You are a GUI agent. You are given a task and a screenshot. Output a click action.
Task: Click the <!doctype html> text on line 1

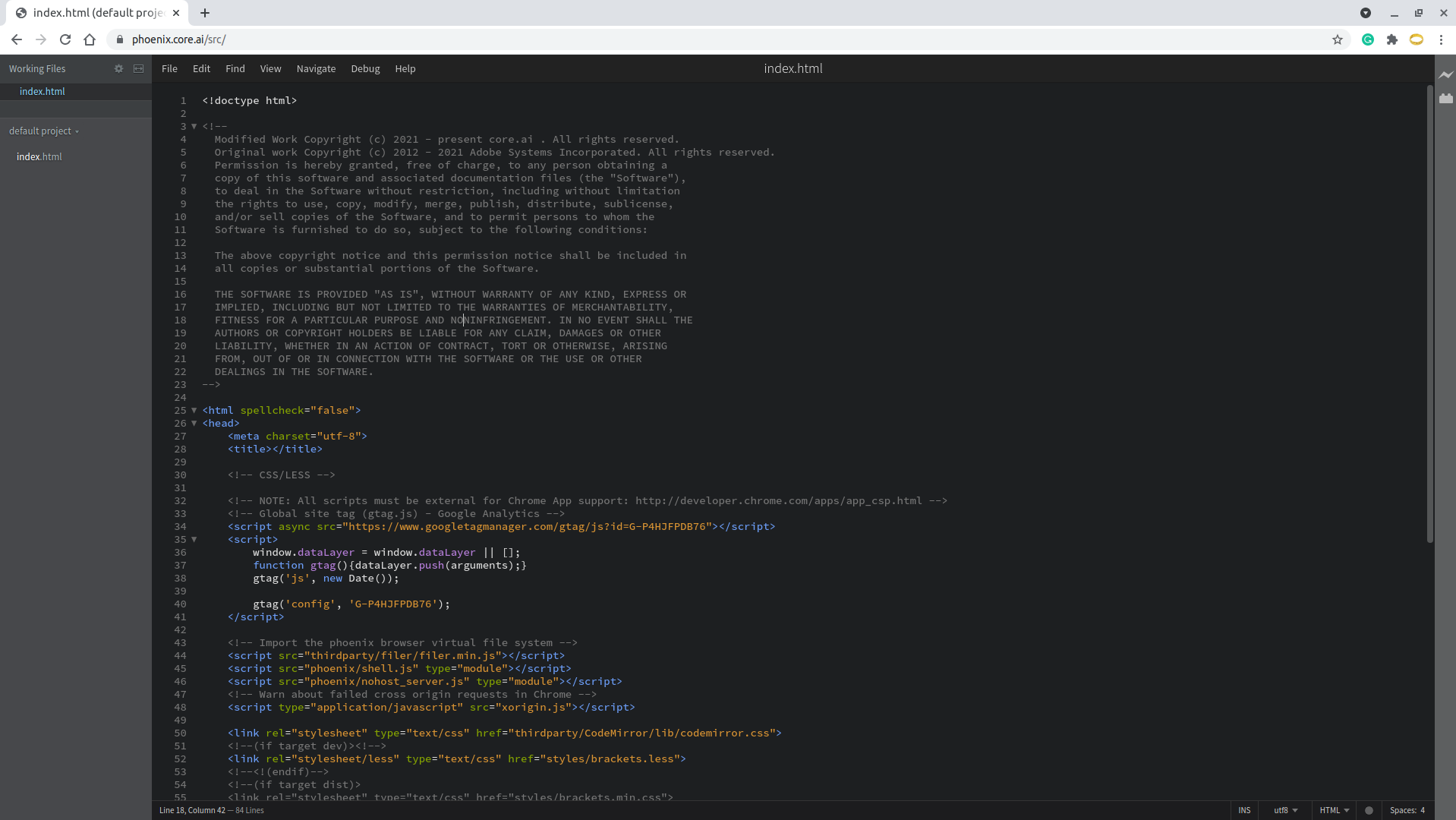[x=250, y=101]
